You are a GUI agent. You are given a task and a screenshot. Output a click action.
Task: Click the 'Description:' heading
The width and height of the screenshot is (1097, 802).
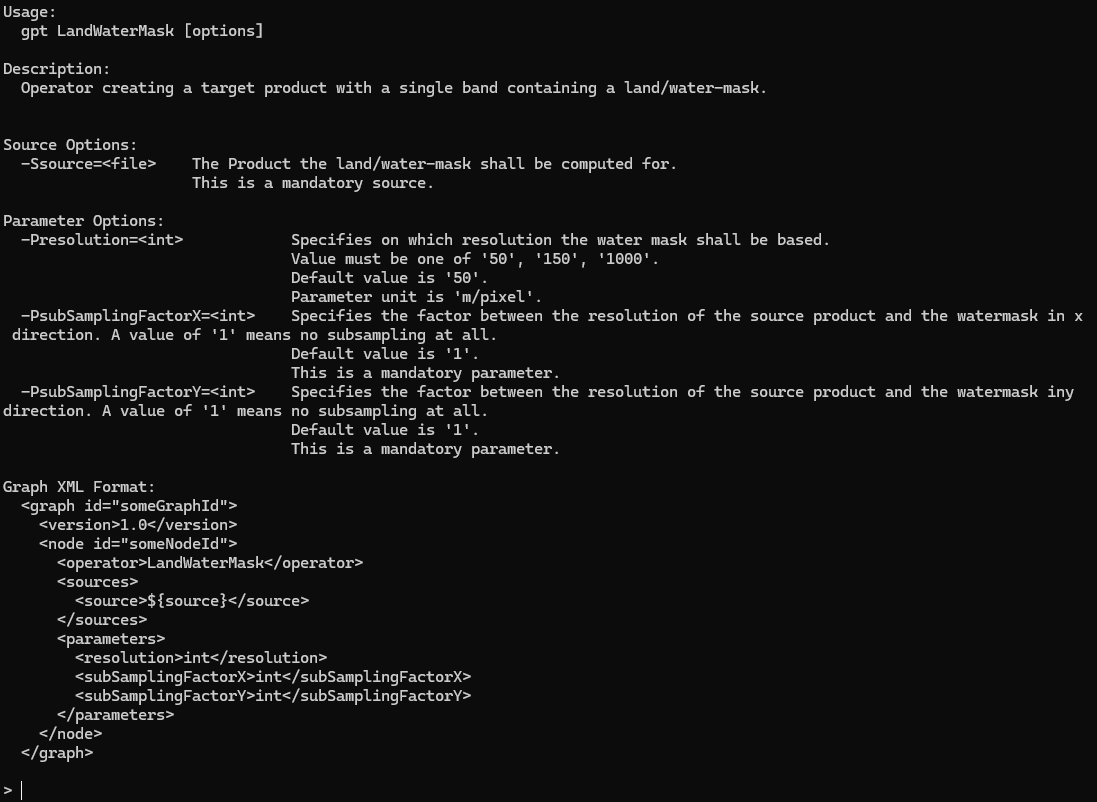point(57,69)
